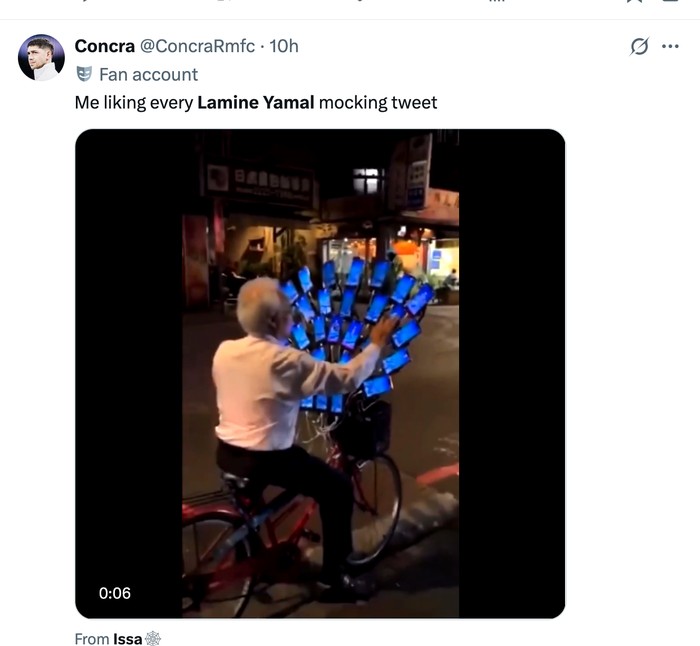
Task: Click the words "mocking tweet" in the post
Action: coord(378,102)
